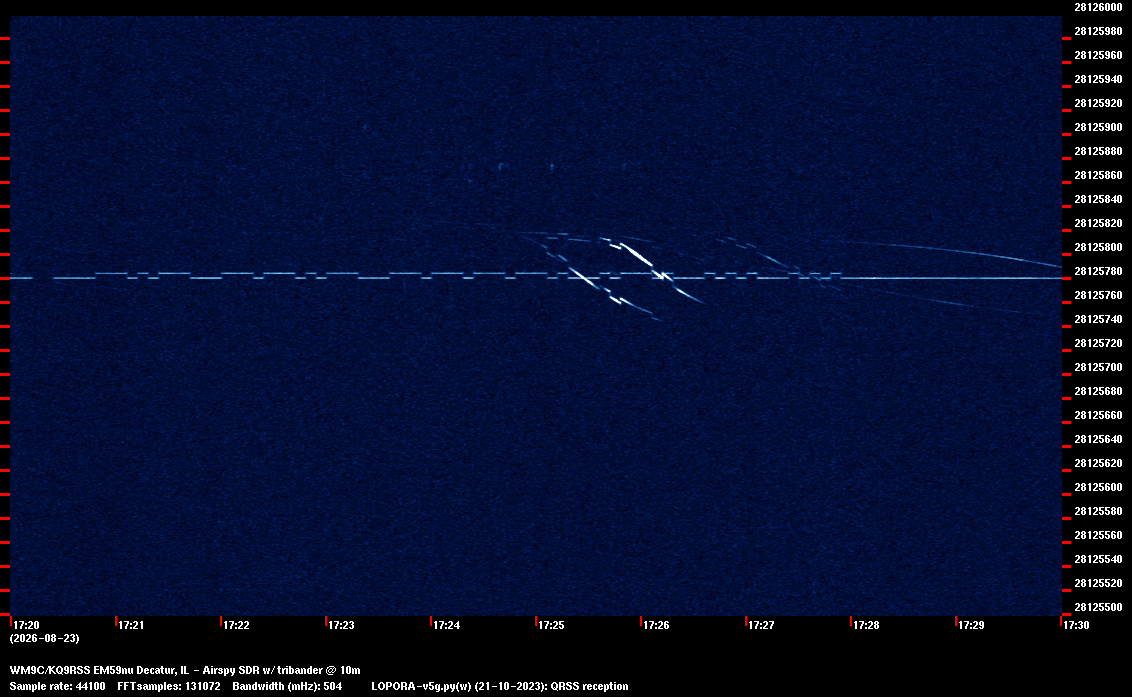Image resolution: width=1132 pixels, height=697 pixels.
Task: Click frequency label 28125860
Action: [1099, 175]
